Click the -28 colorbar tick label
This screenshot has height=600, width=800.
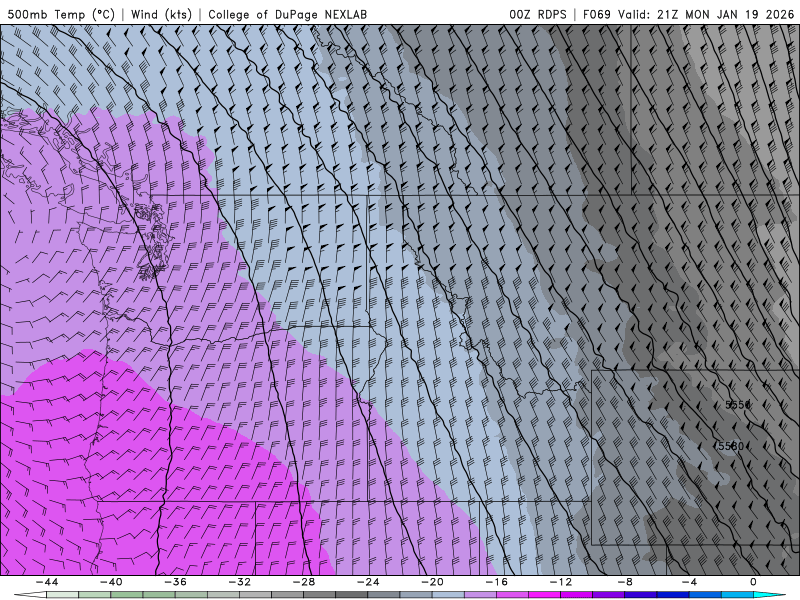(x=304, y=582)
